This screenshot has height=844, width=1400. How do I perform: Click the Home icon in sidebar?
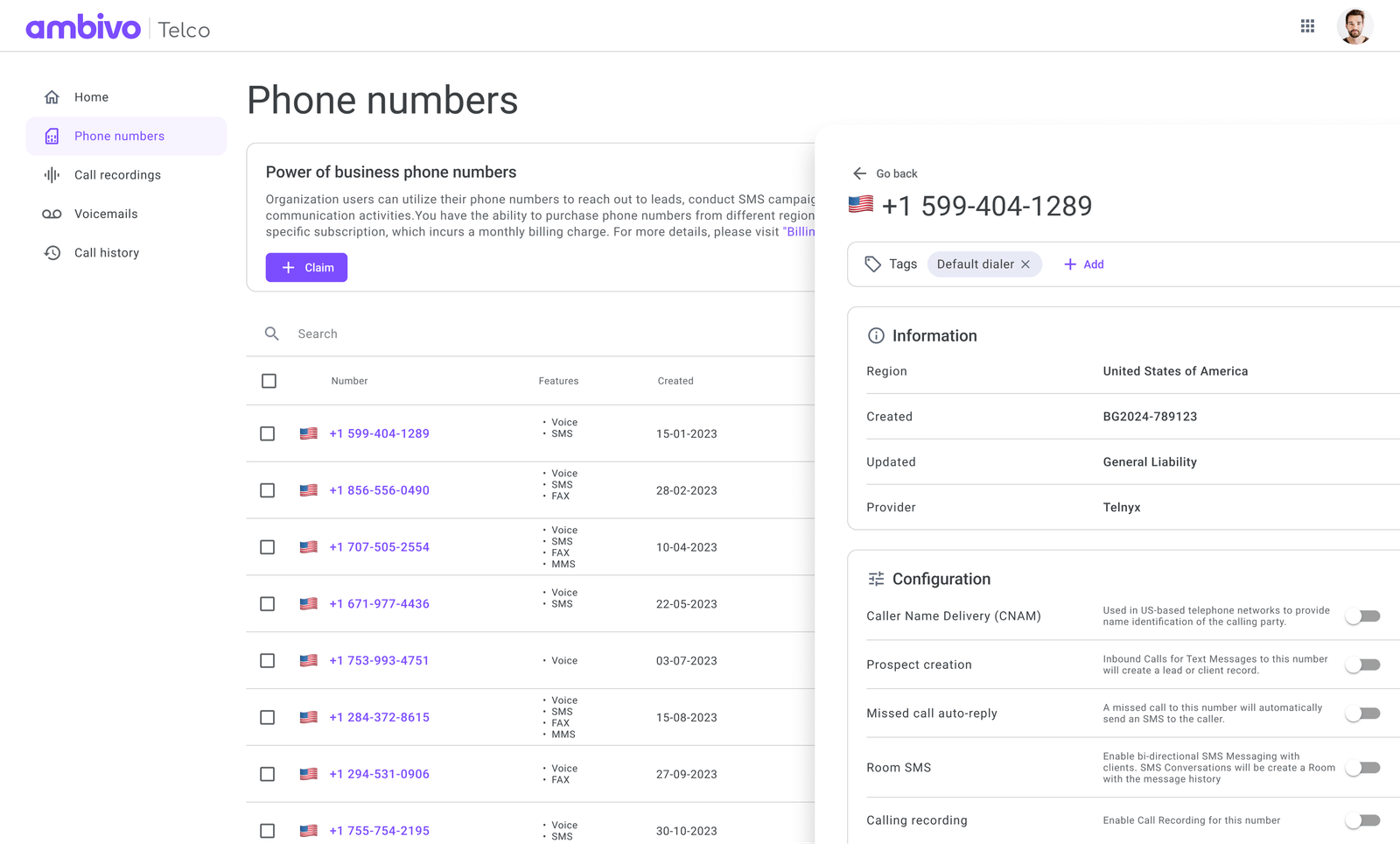pos(52,96)
